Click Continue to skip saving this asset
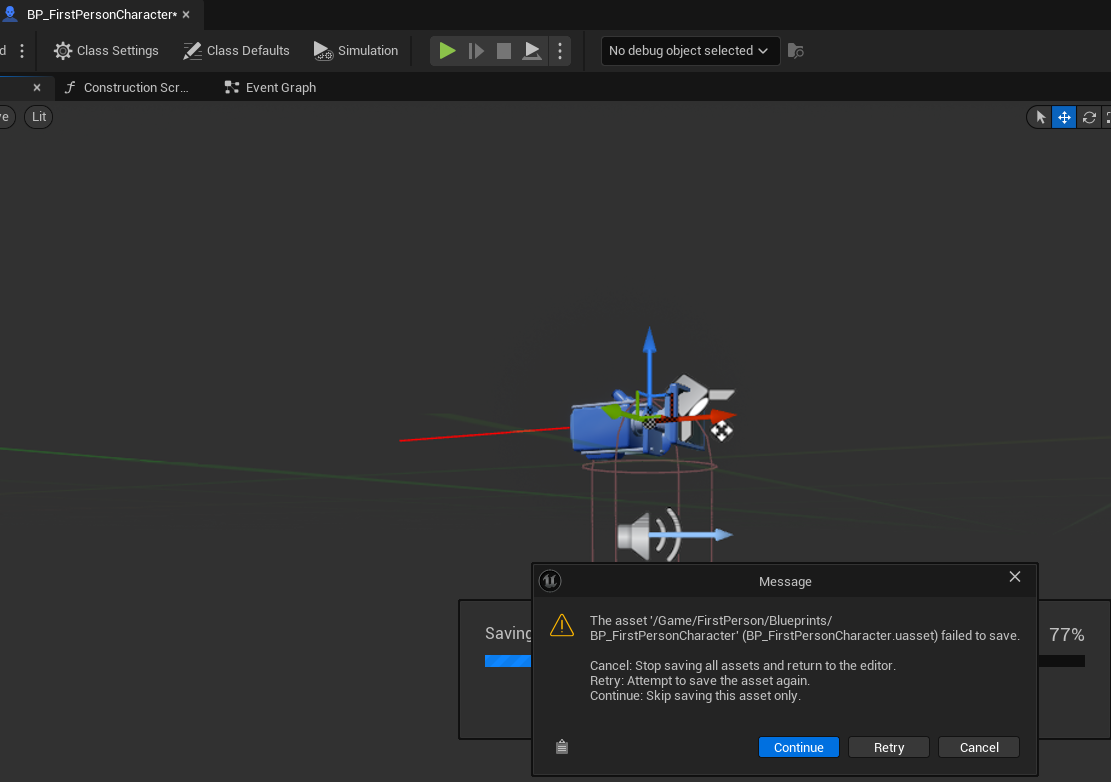This screenshot has height=782, width=1111. (x=799, y=747)
